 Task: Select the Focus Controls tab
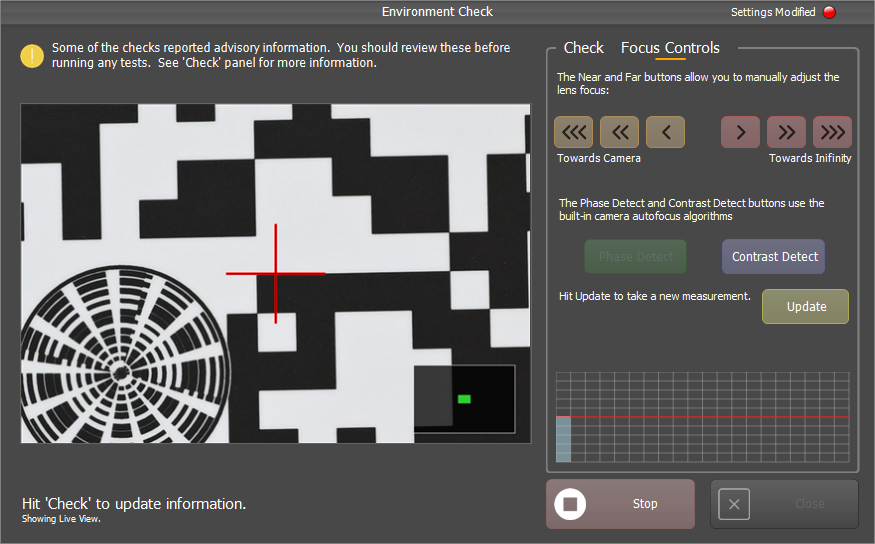pyautogui.click(x=670, y=48)
